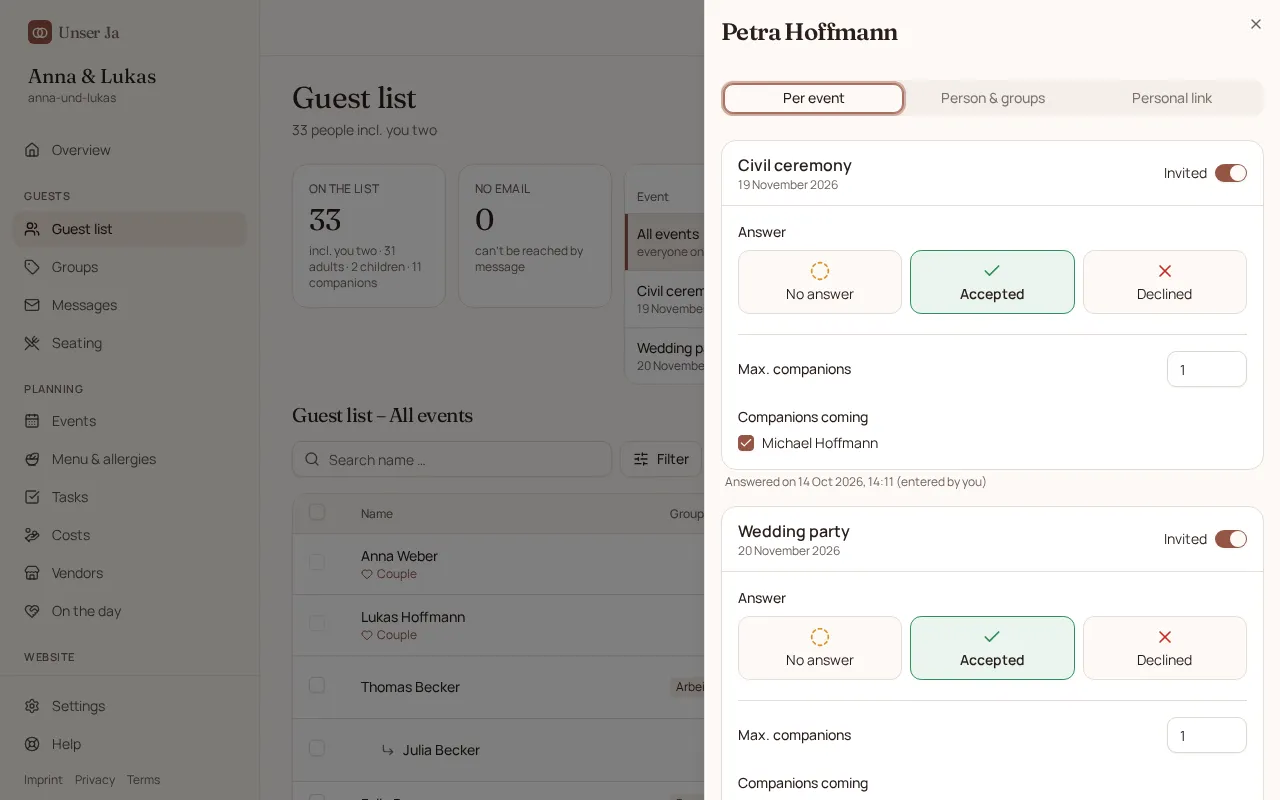1280x800 pixels.
Task: Open the Imprint link
Action: pos(43,780)
